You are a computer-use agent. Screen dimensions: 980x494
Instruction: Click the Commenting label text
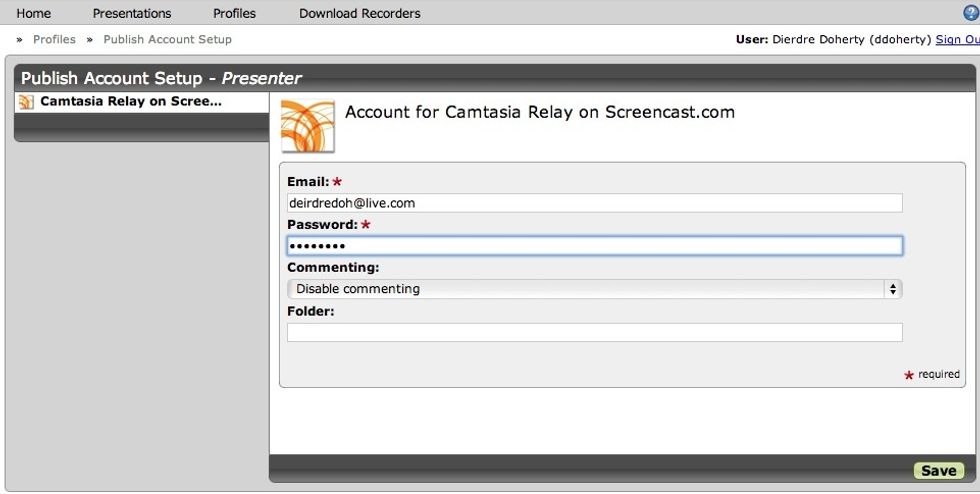click(x=333, y=268)
